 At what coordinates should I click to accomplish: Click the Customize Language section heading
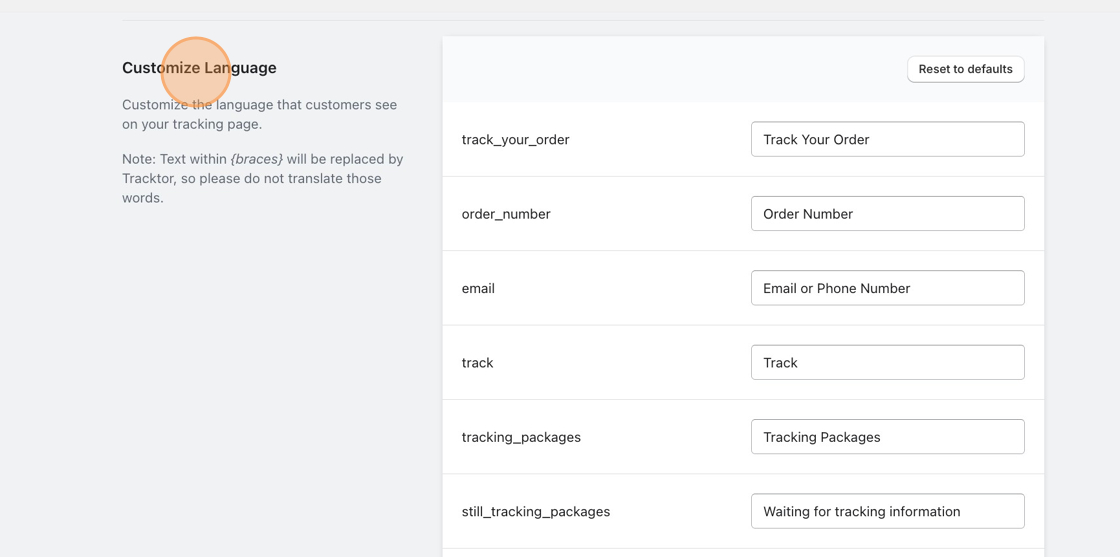point(199,68)
